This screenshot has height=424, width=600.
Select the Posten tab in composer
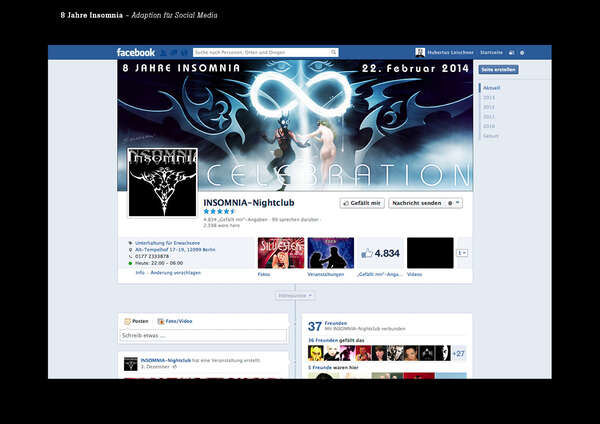(137, 321)
